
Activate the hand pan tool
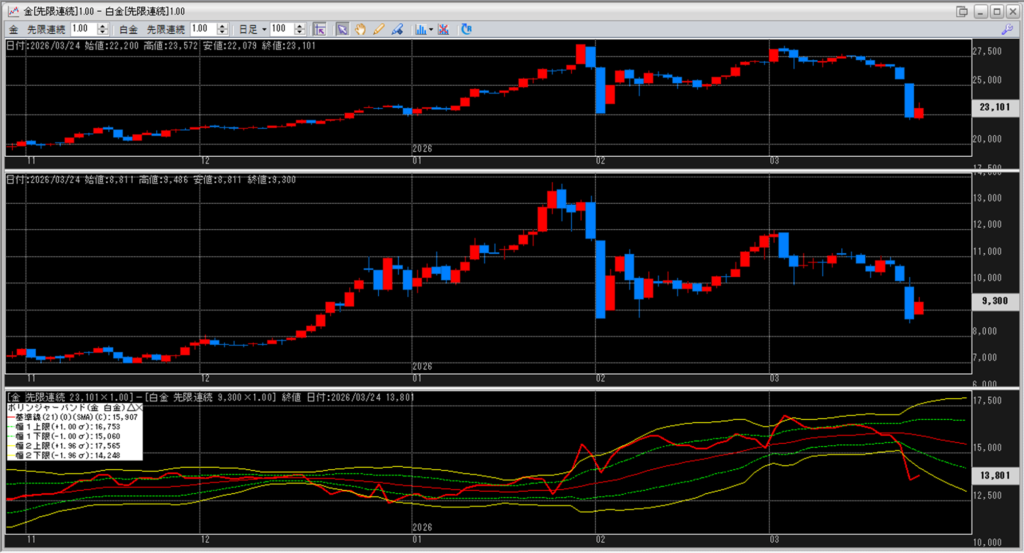(361, 29)
